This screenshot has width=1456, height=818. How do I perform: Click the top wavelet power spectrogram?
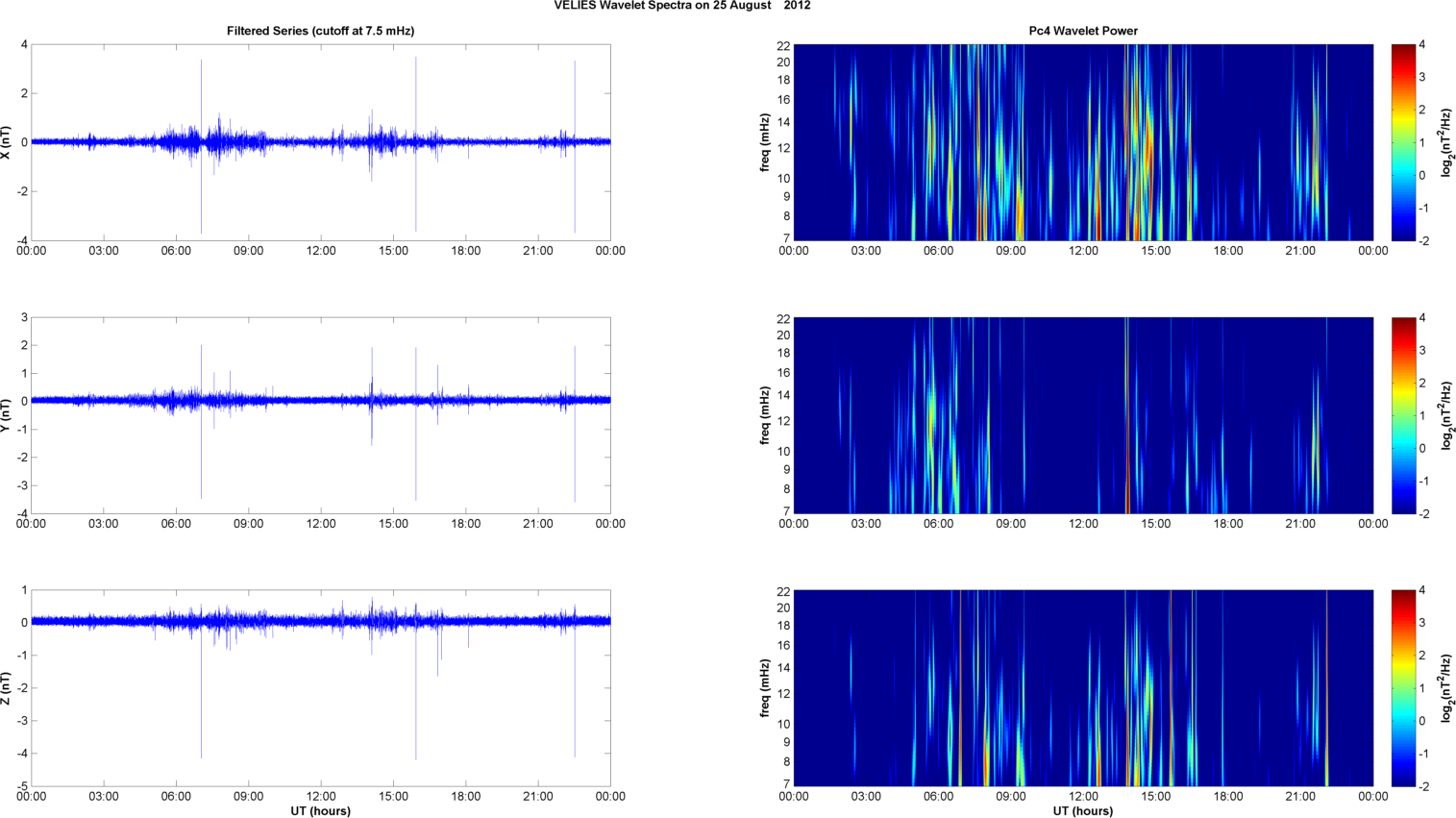click(1083, 142)
